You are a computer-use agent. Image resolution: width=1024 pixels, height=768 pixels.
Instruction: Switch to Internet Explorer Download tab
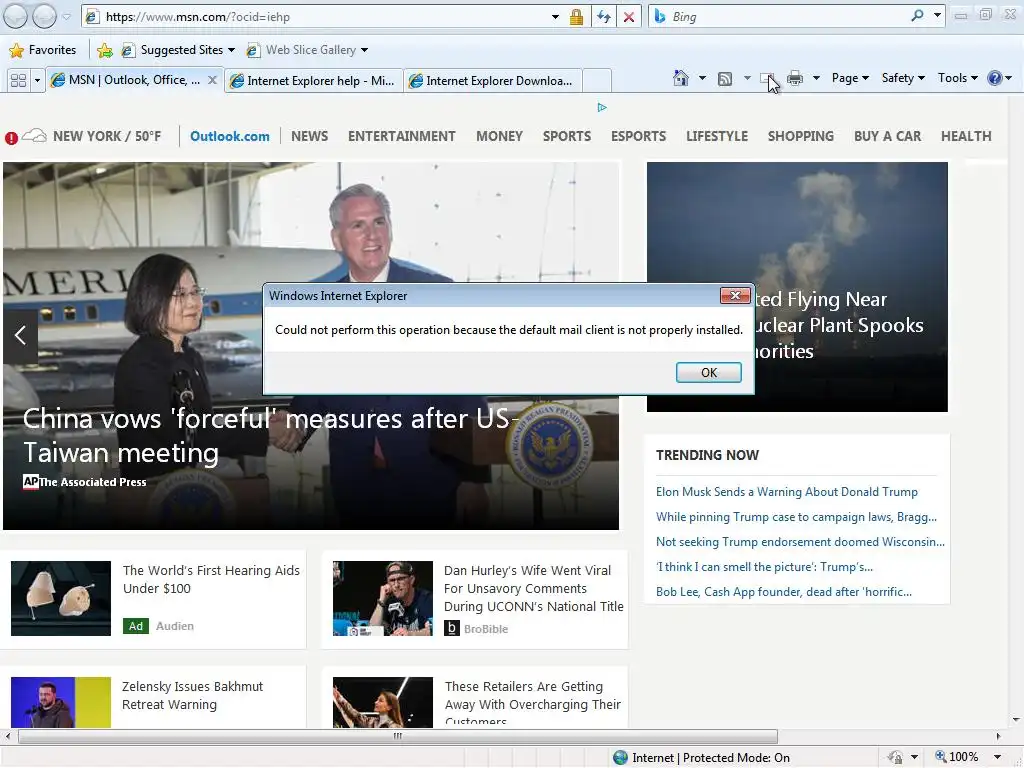pos(492,81)
